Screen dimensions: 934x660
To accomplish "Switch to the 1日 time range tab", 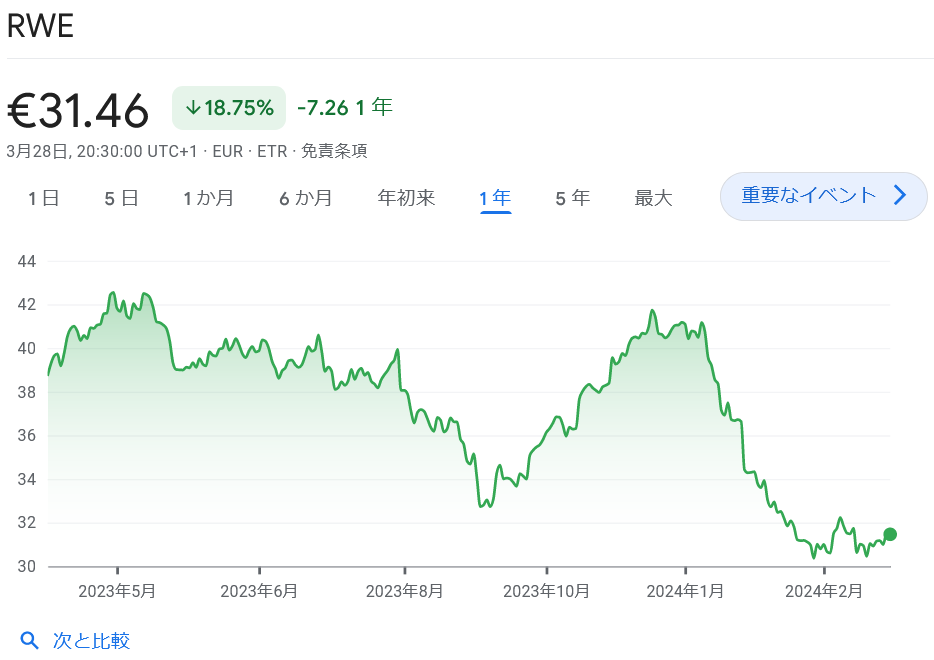I will tap(44, 197).
